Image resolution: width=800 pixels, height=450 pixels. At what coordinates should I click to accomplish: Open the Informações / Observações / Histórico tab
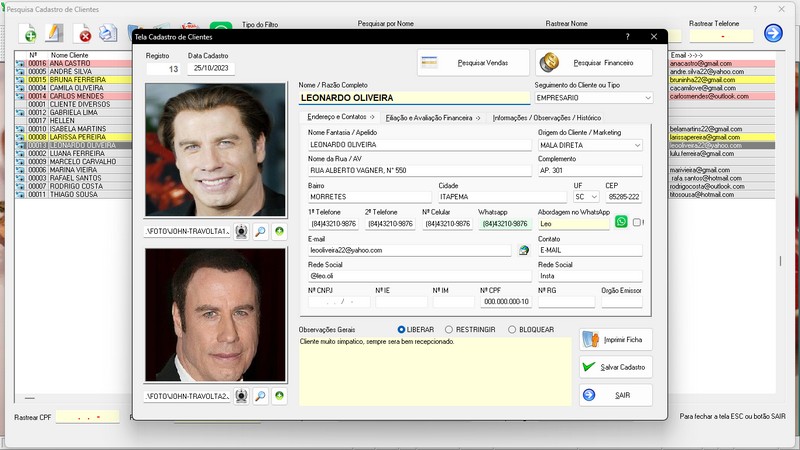[x=547, y=118]
